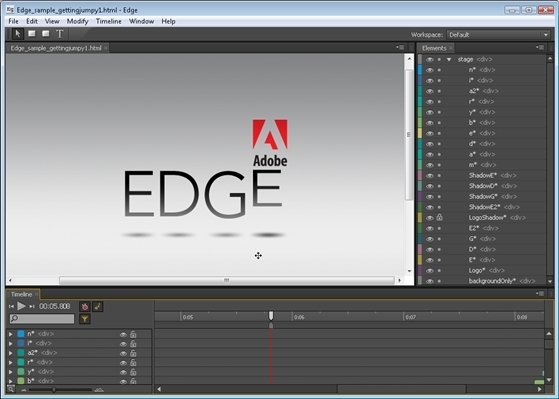Toggle visibility of ShadowG* element
The height and width of the screenshot is (399, 559).
pos(430,196)
